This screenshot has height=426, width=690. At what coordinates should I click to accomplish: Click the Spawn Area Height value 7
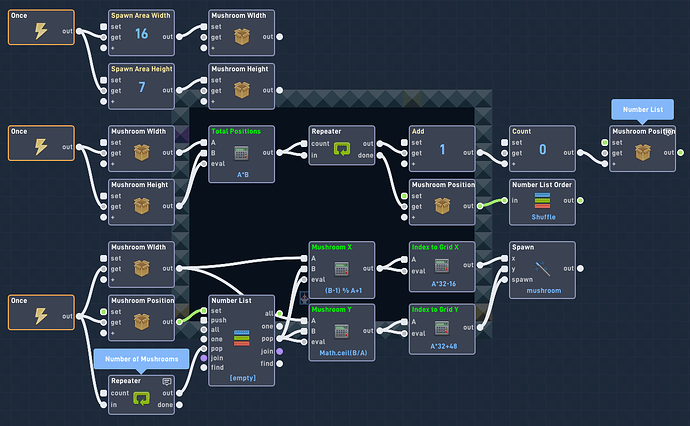[x=142, y=87]
